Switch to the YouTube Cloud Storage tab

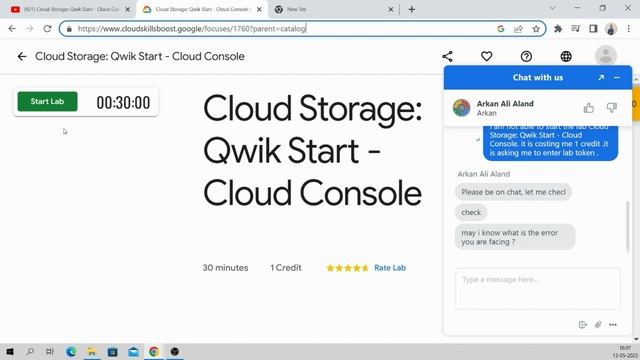[x=71, y=9]
